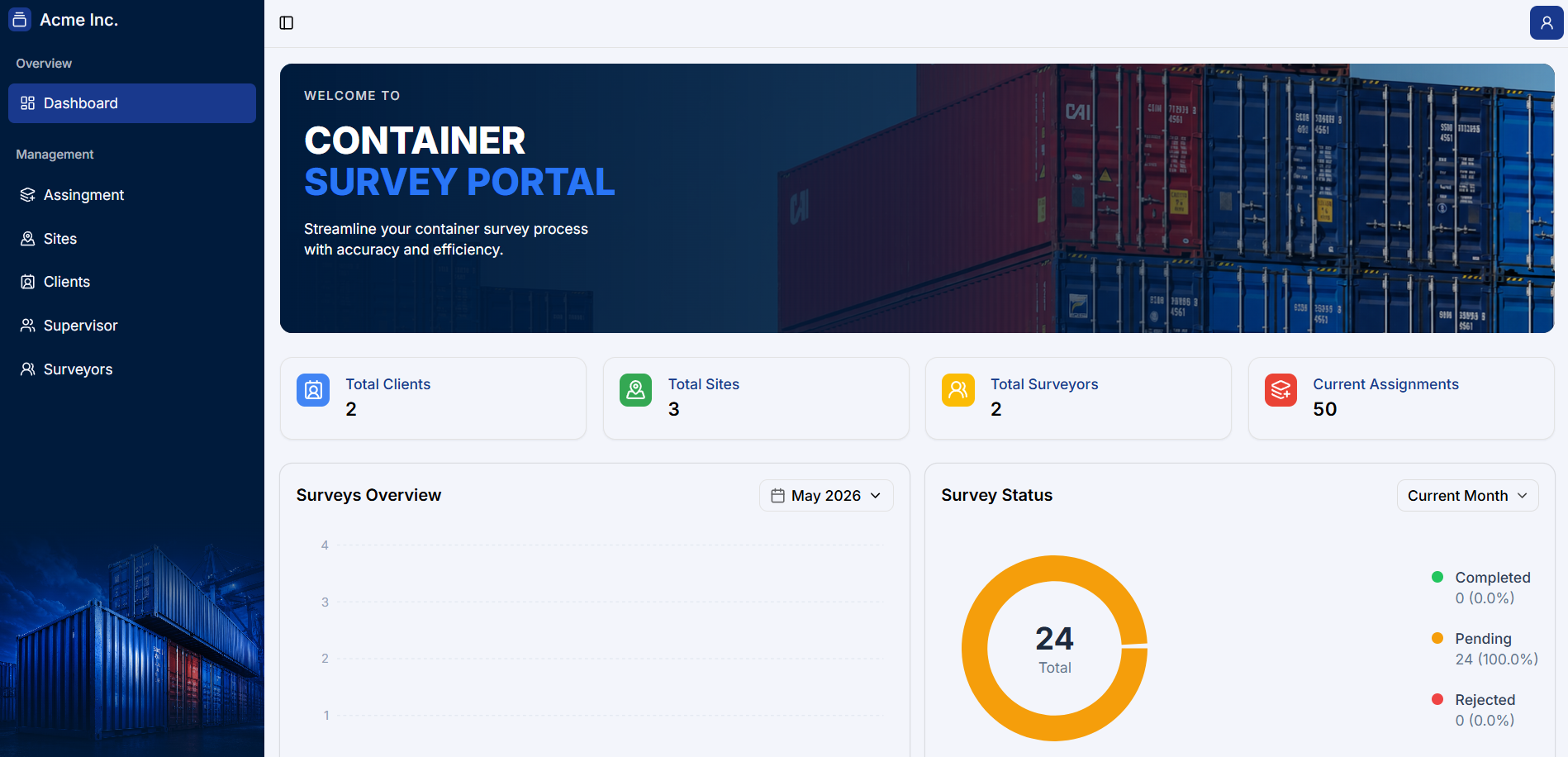Open the Surveyors page

point(132,369)
